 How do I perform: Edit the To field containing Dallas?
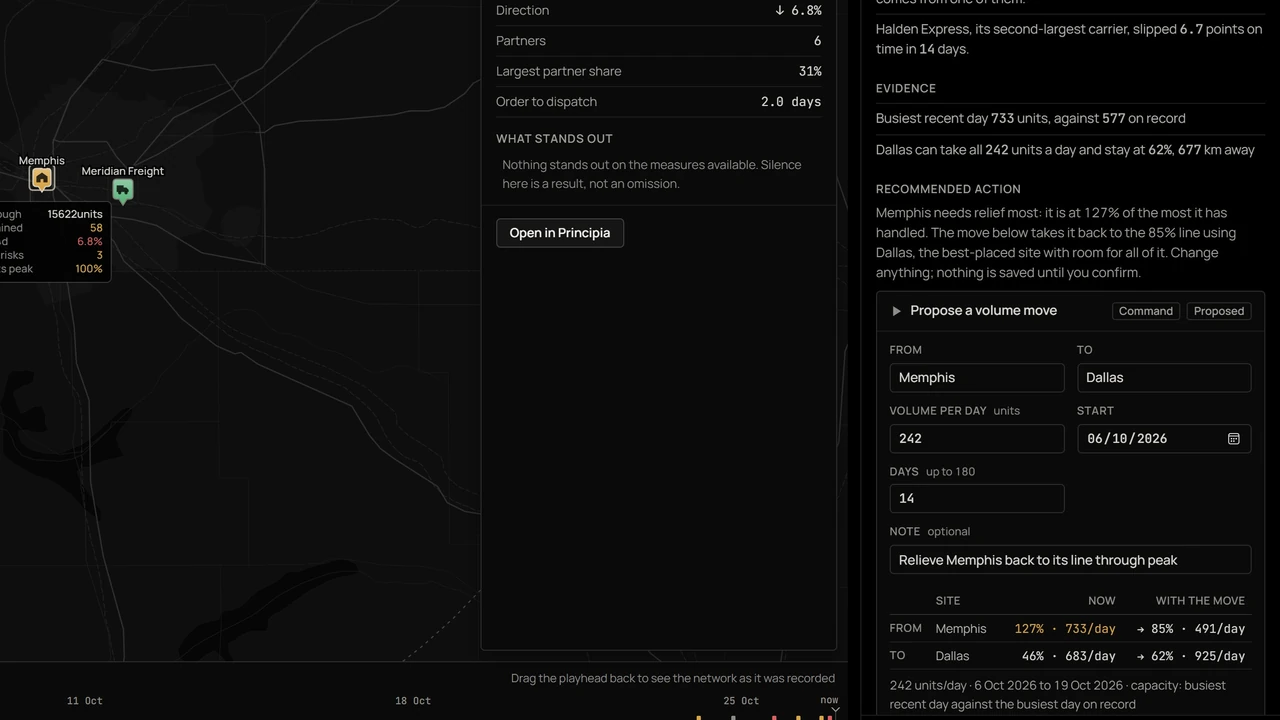[x=1164, y=378]
